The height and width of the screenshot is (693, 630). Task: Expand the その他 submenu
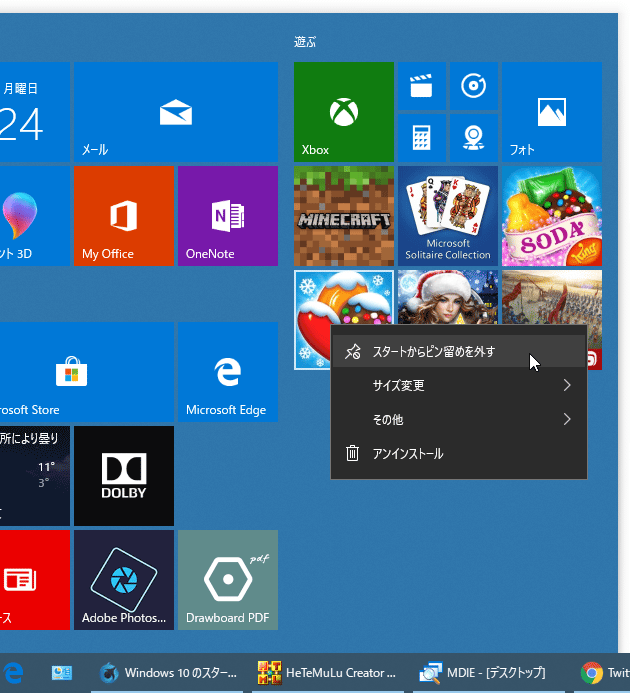point(459,419)
